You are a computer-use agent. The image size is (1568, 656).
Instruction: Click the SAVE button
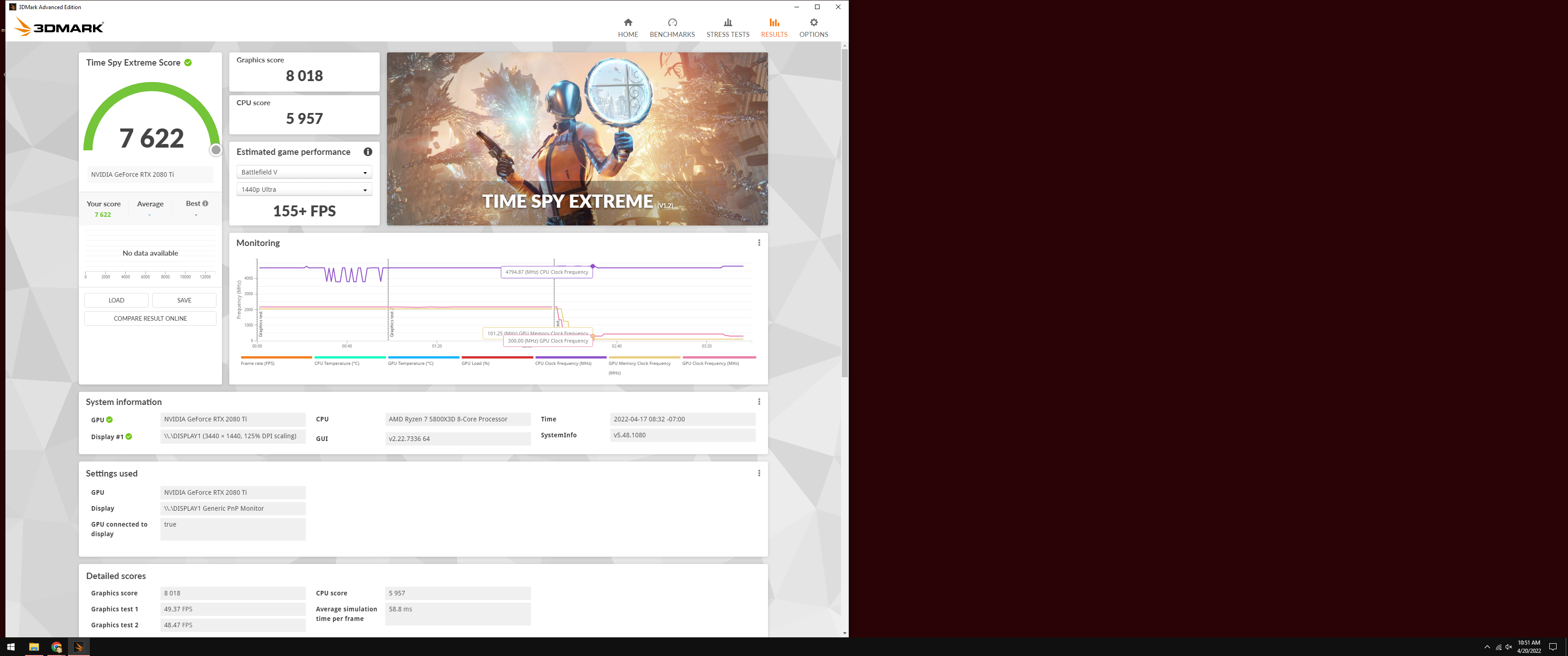click(x=184, y=300)
